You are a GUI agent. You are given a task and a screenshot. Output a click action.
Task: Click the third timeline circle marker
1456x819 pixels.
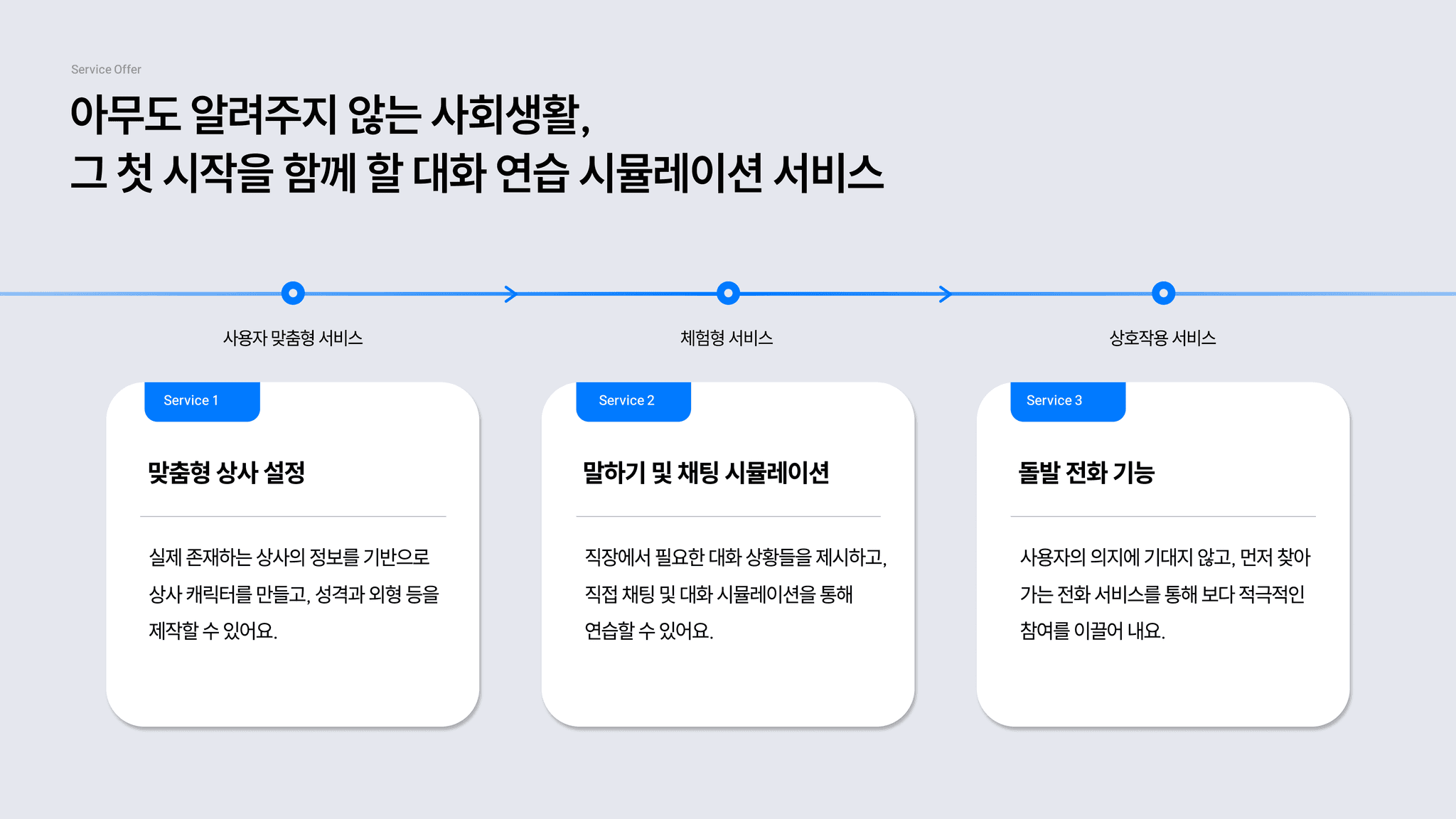click(1163, 293)
